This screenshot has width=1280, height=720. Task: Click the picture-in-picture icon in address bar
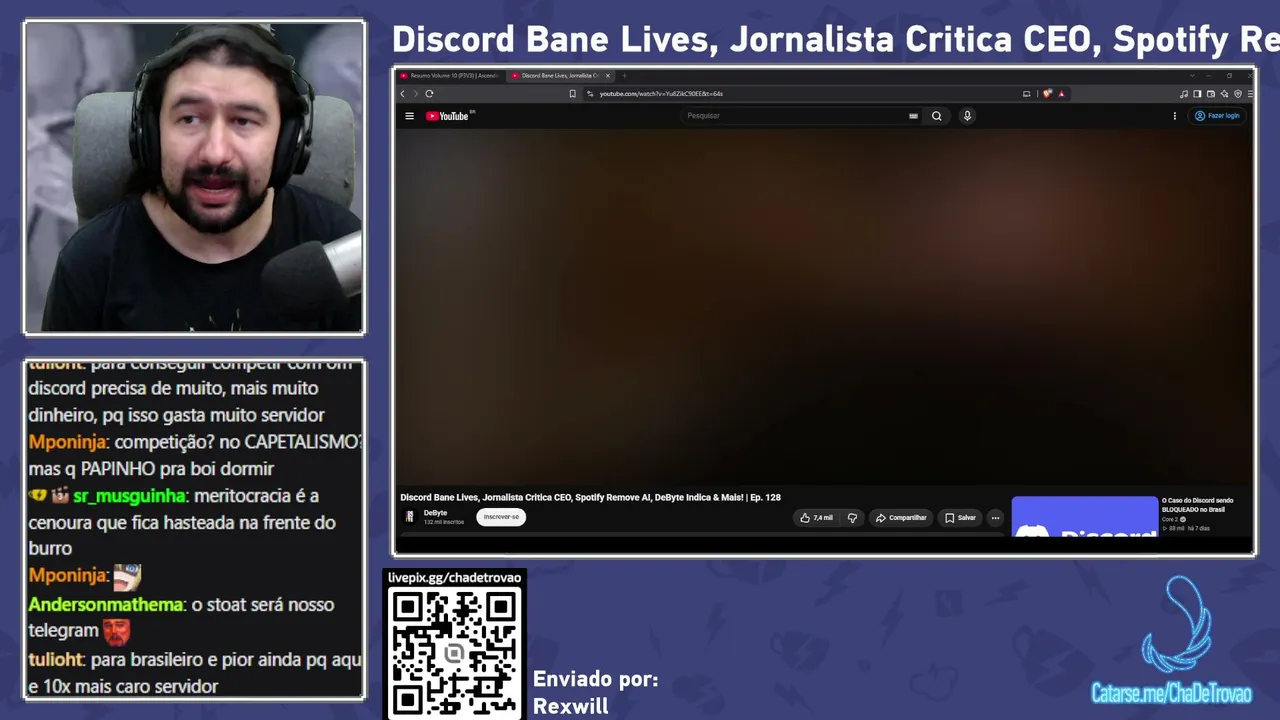(1026, 94)
